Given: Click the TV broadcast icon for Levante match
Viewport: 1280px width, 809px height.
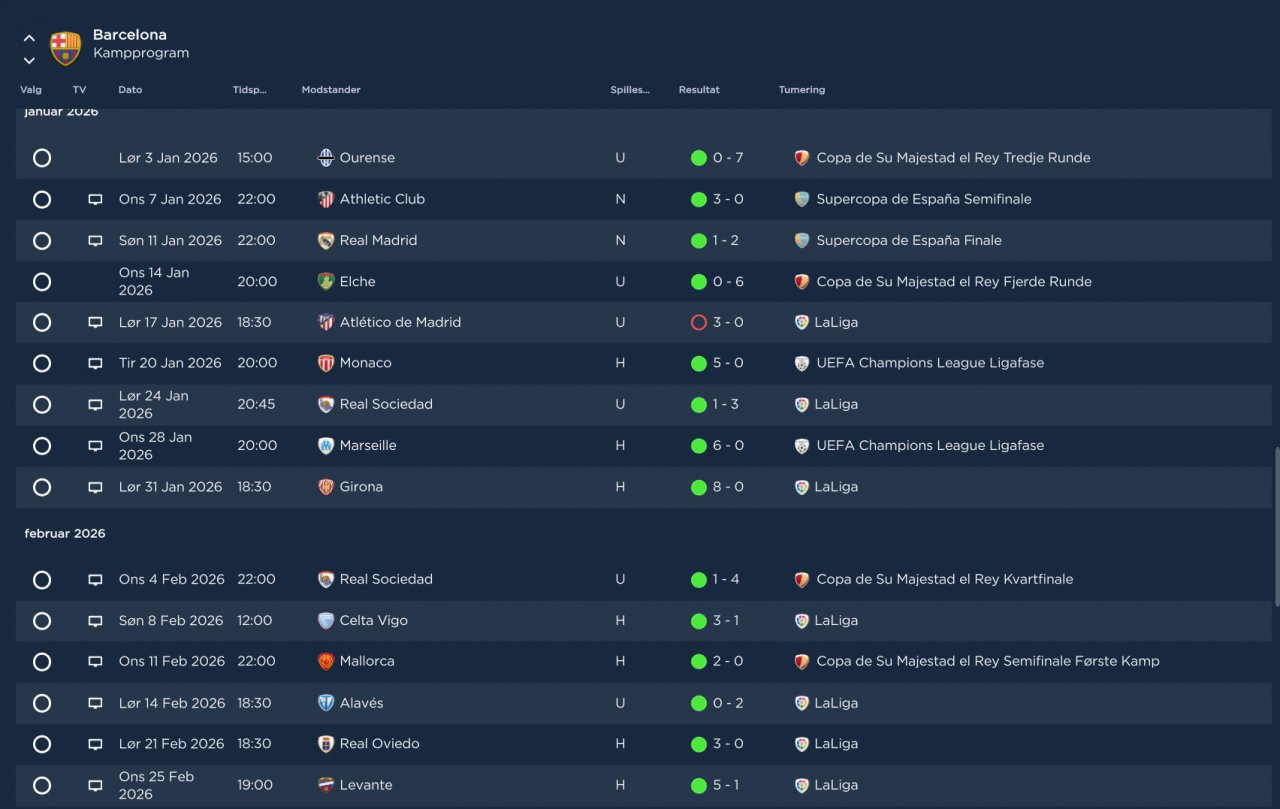Looking at the screenshot, I should tap(95, 785).
